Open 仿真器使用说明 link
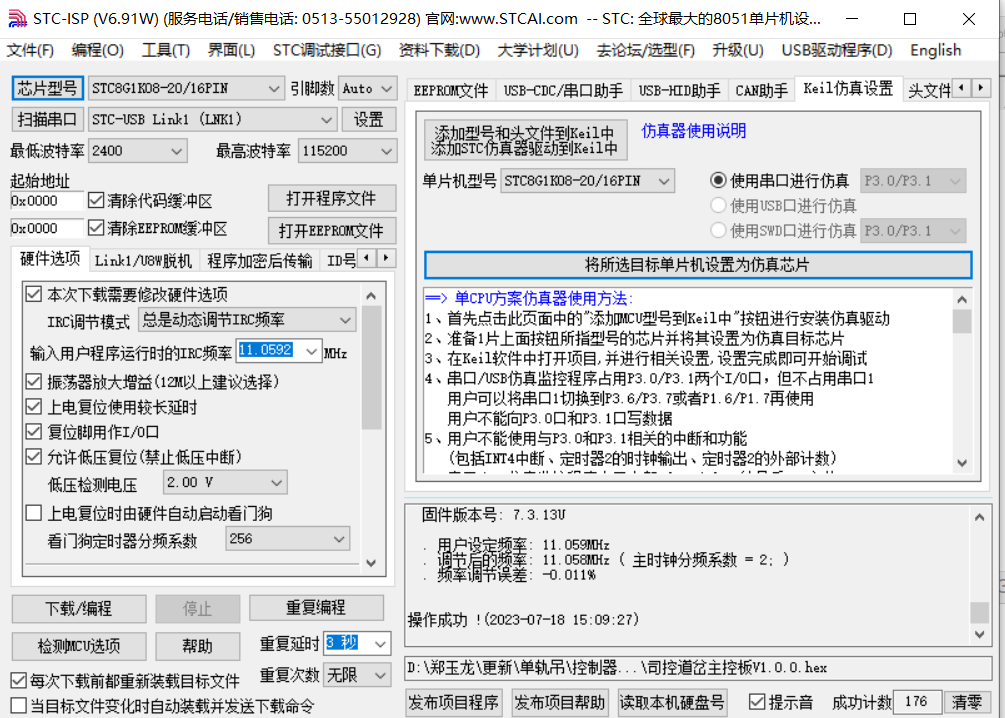1005x718 pixels. [x=694, y=131]
